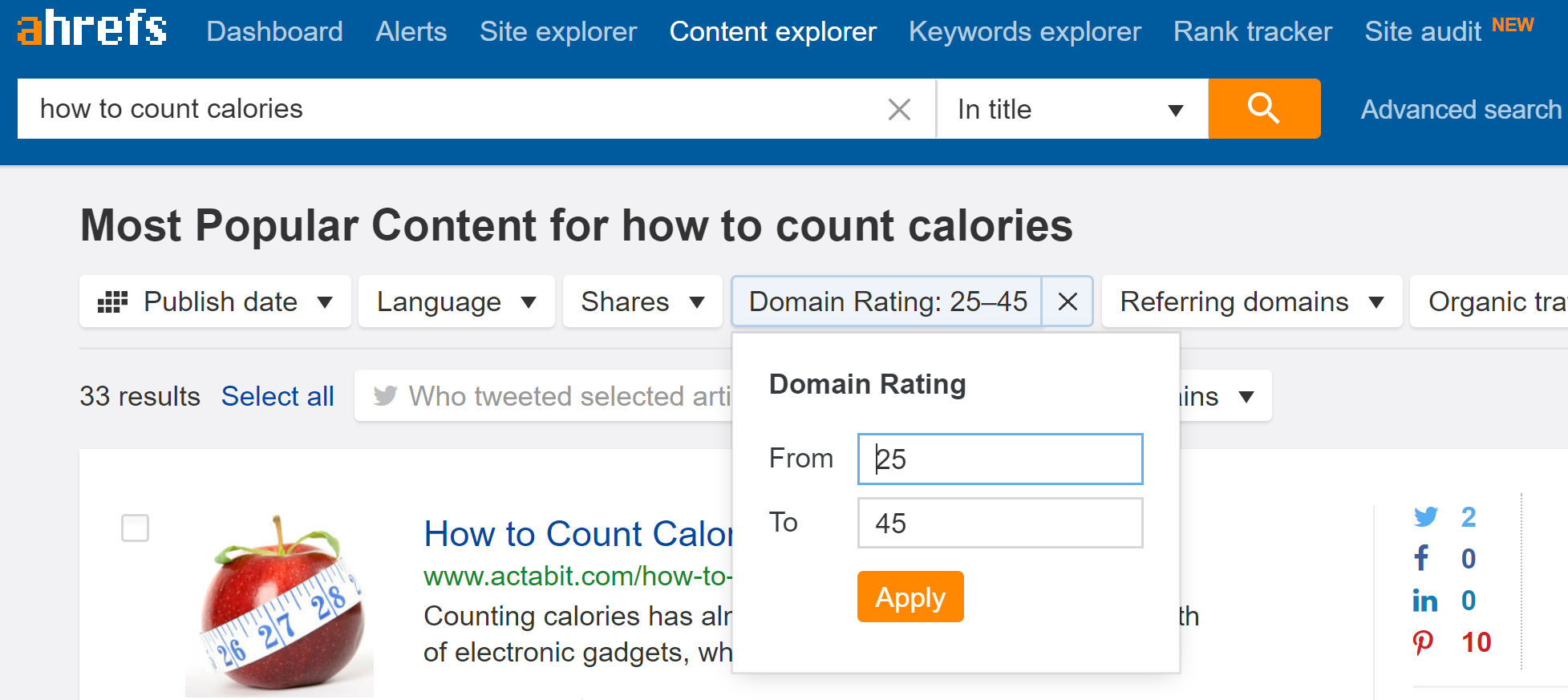Image resolution: width=1568 pixels, height=700 pixels.
Task: Go to the Site explorer tab
Action: (x=557, y=31)
